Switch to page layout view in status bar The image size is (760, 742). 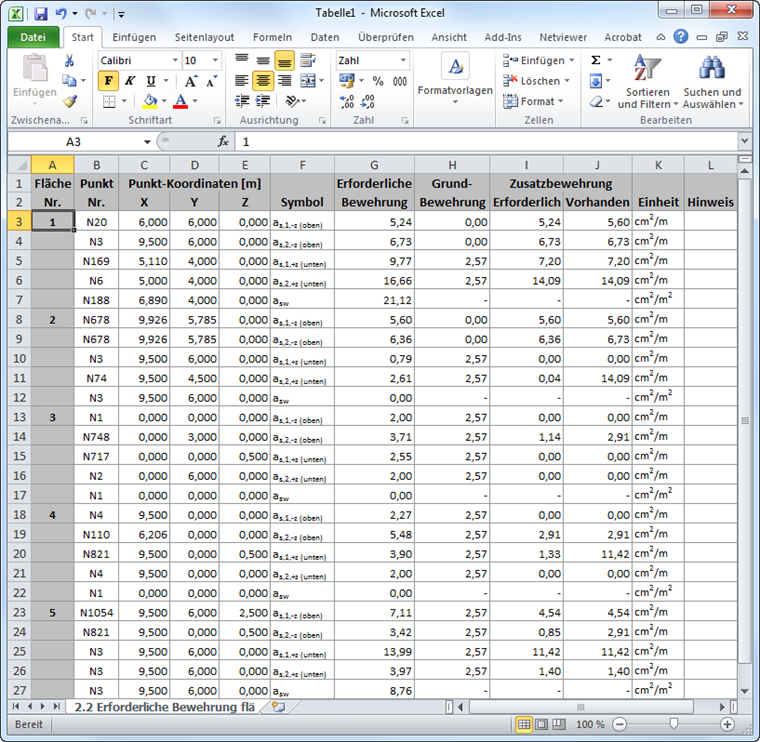tap(541, 724)
